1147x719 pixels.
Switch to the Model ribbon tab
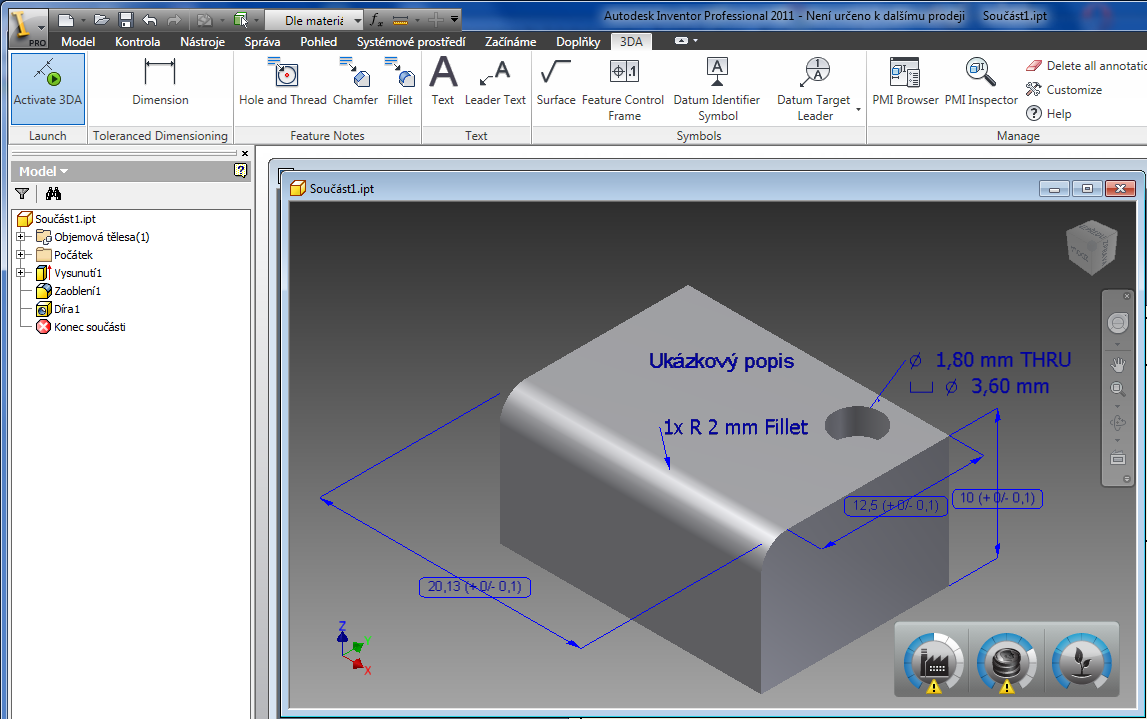tap(78, 42)
